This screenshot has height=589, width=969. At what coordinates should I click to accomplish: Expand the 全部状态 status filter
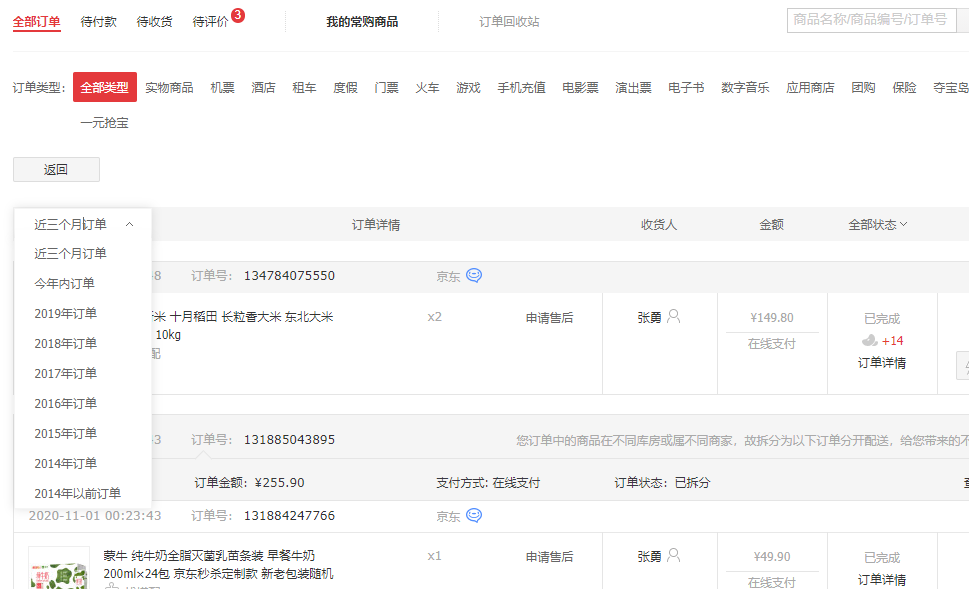tap(878, 224)
